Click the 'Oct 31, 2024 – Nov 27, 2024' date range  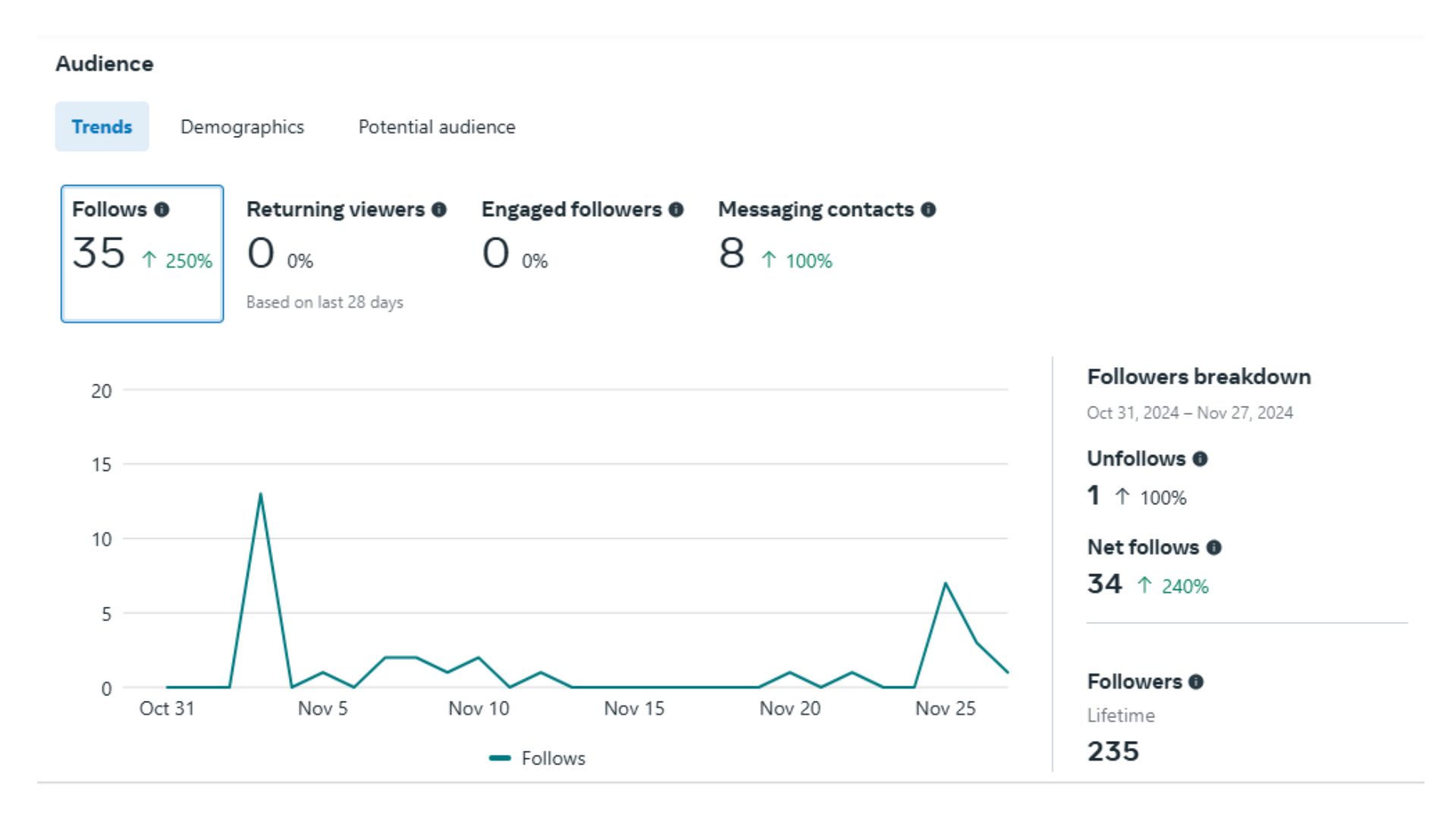pos(1190,413)
